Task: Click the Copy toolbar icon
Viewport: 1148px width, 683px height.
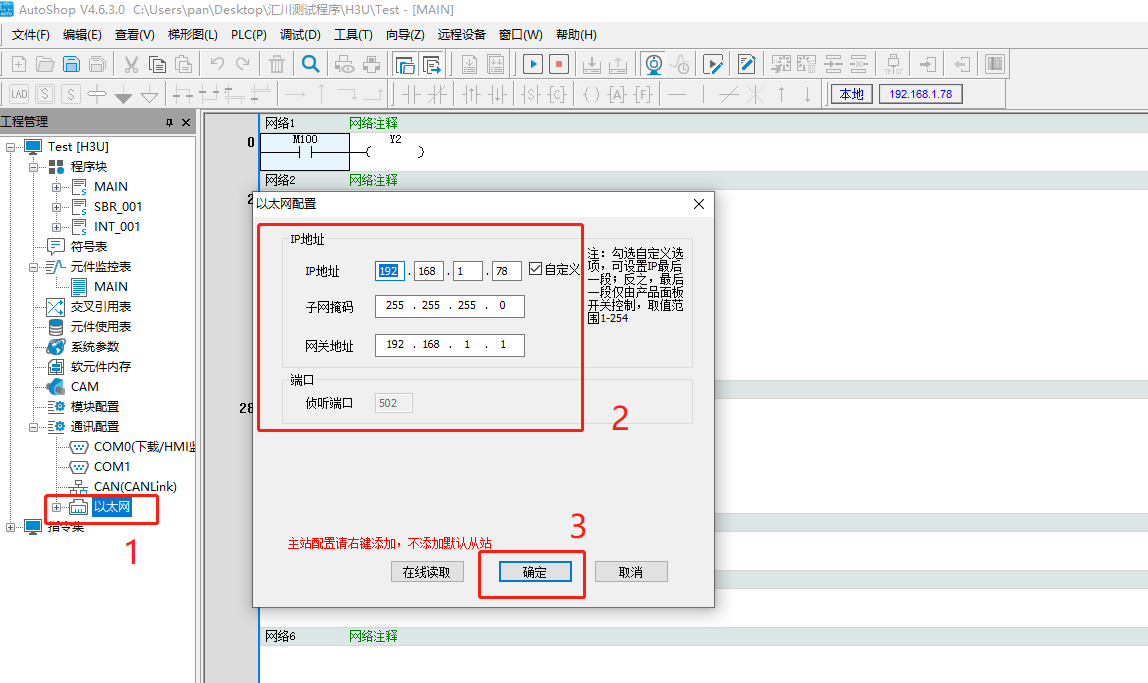Action: point(157,64)
